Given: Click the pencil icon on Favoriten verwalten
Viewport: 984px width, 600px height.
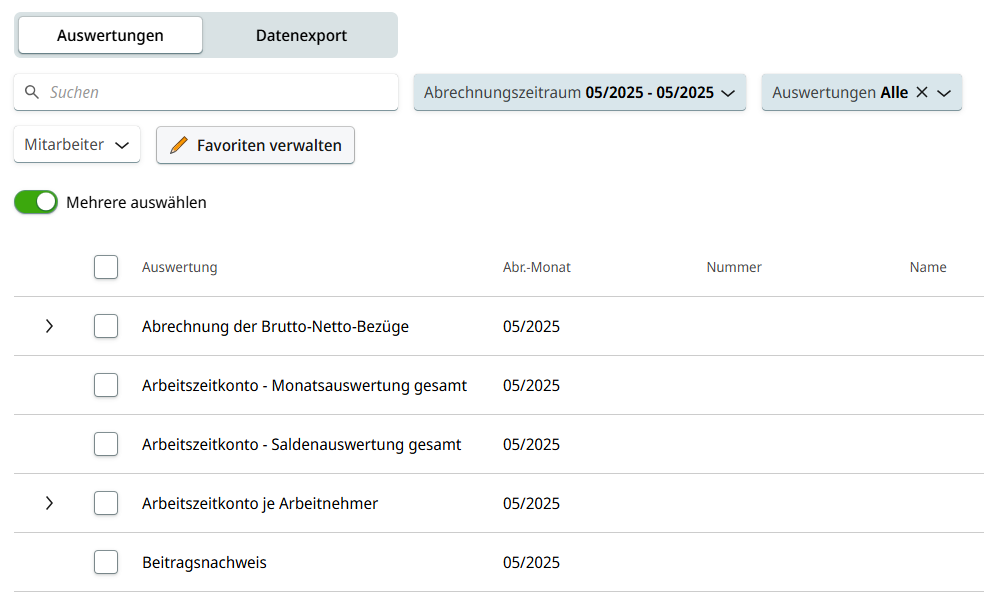Looking at the screenshot, I should (179, 145).
